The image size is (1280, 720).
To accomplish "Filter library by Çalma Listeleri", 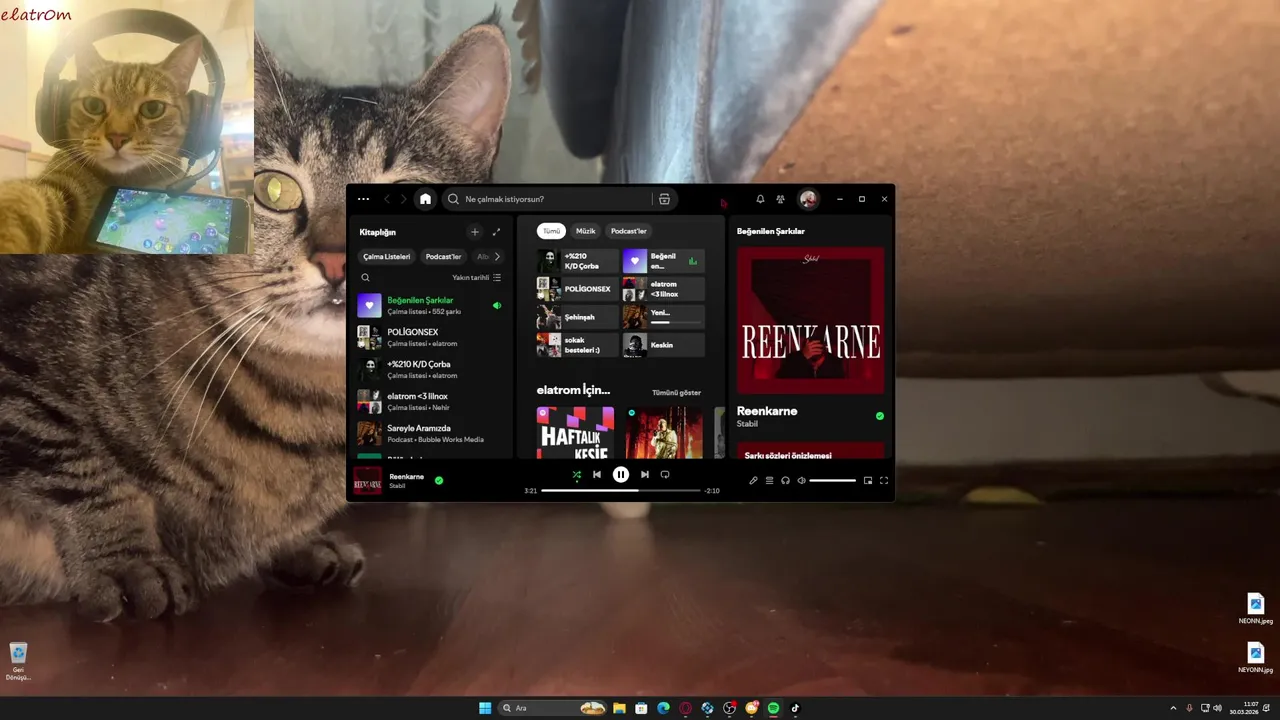I will tap(387, 256).
